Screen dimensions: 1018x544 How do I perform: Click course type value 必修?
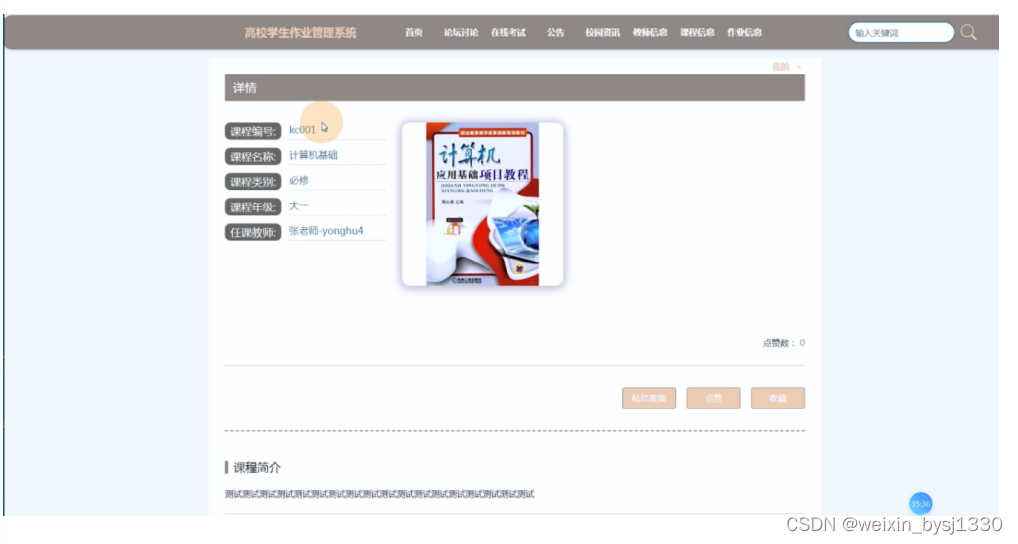point(299,180)
